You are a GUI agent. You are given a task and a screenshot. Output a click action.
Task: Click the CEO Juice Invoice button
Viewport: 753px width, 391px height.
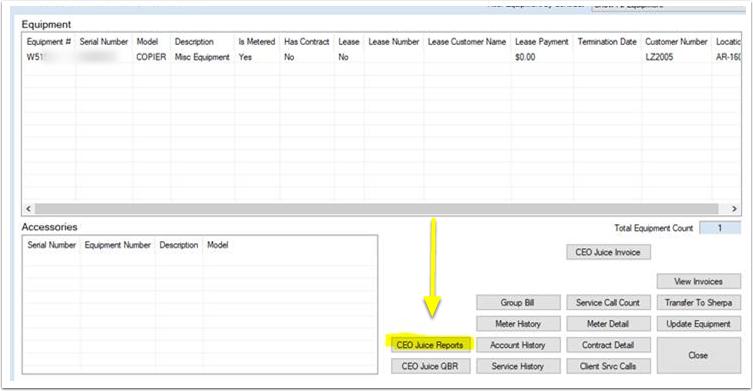pyautogui.click(x=608, y=252)
